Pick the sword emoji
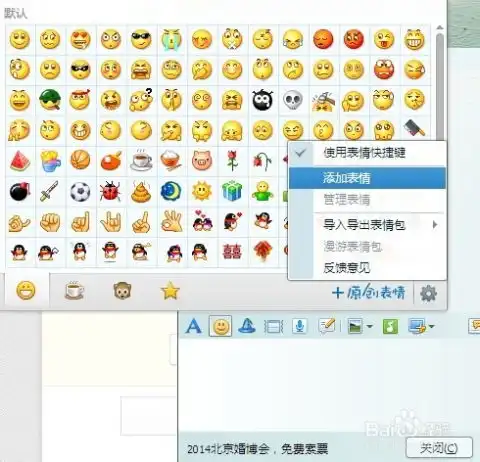 tap(49, 191)
